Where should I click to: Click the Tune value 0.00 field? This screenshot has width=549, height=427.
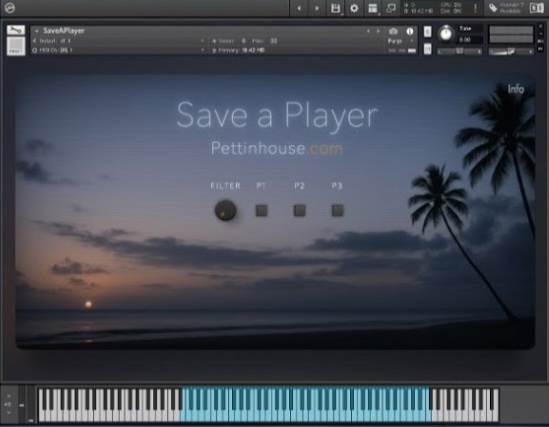(466, 40)
